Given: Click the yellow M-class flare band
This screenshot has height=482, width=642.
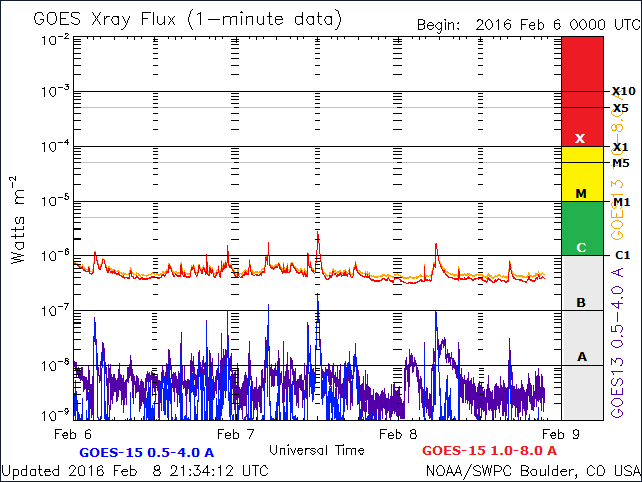Looking at the screenshot, I should coord(582,174).
